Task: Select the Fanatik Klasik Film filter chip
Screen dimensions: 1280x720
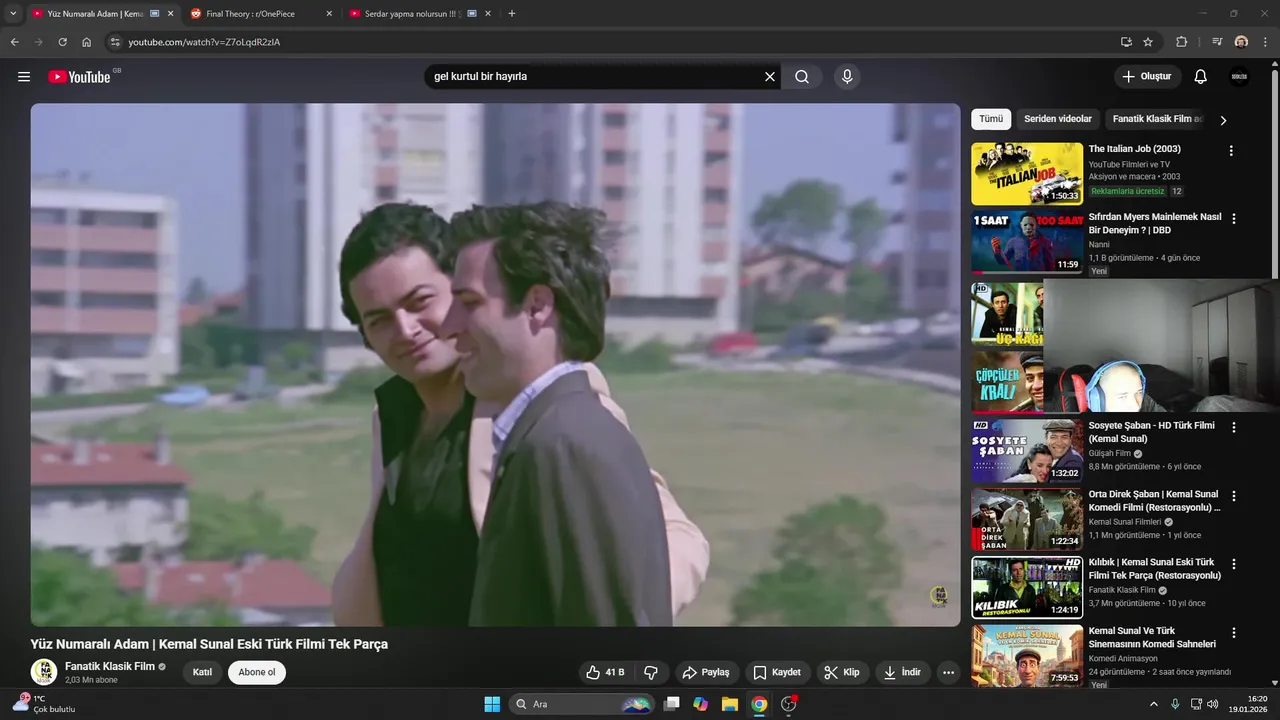Action: coord(1156,119)
